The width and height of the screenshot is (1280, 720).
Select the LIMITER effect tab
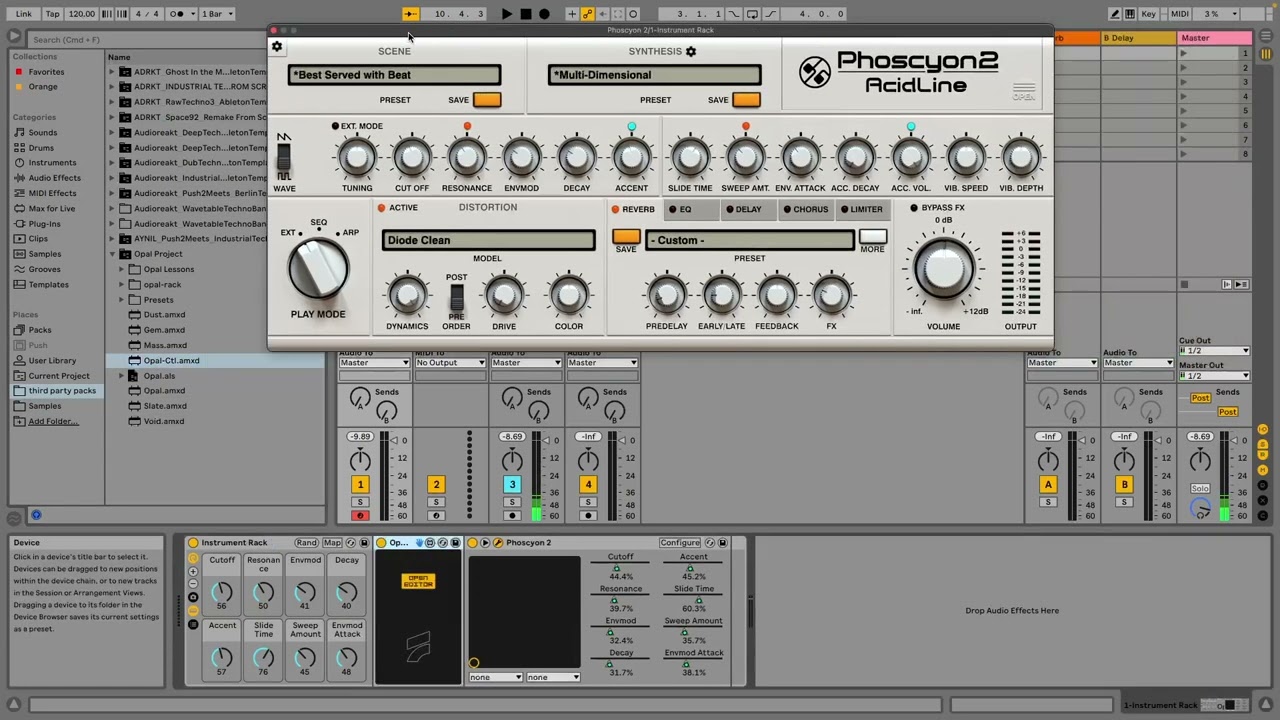click(862, 209)
